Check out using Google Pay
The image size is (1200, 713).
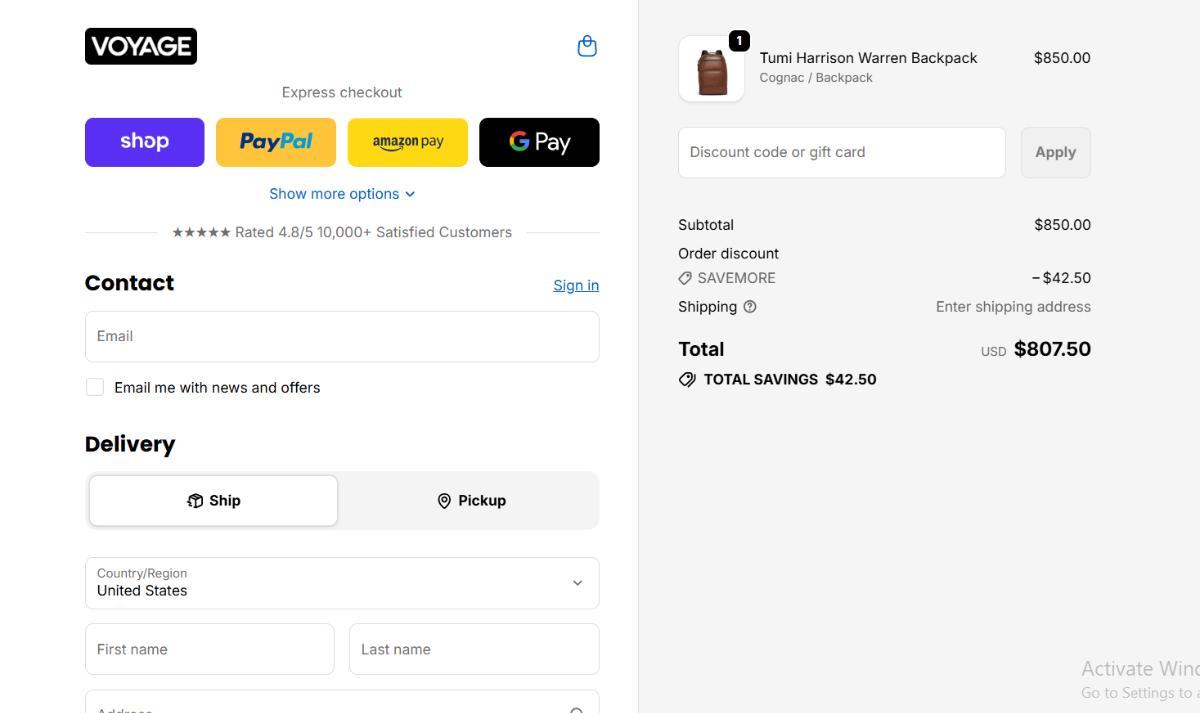539,142
